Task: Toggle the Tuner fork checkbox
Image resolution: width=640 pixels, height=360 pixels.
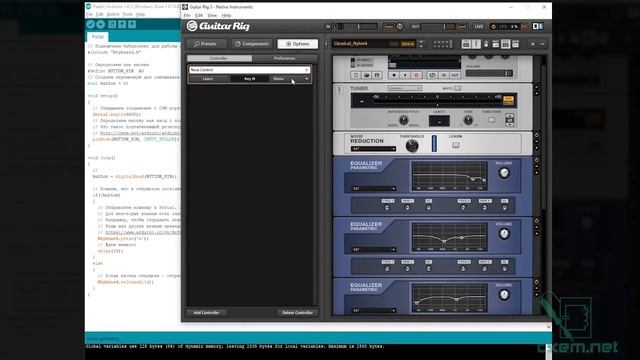Action: pyautogui.click(x=491, y=120)
